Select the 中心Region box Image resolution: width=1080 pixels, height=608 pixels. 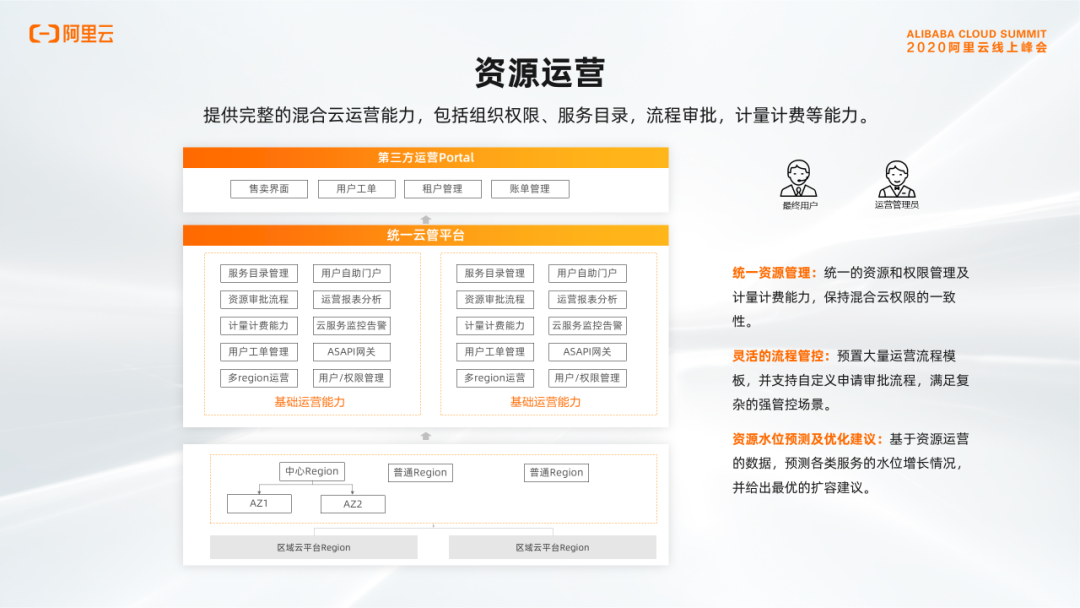pyautogui.click(x=312, y=472)
